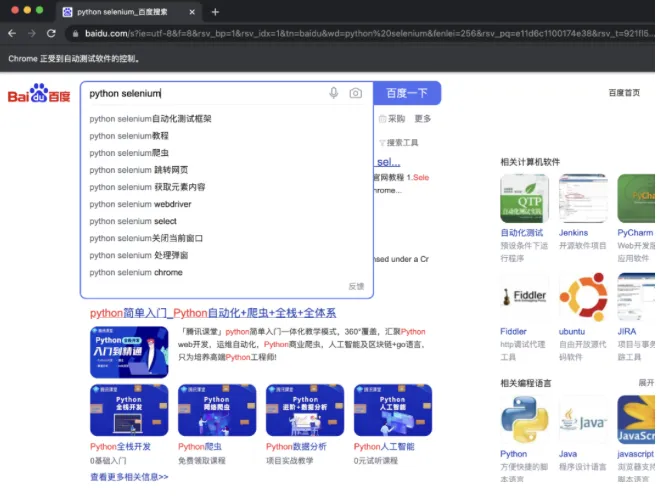
Task: Expand 相关编程语言 with 展开
Action: tap(646, 383)
